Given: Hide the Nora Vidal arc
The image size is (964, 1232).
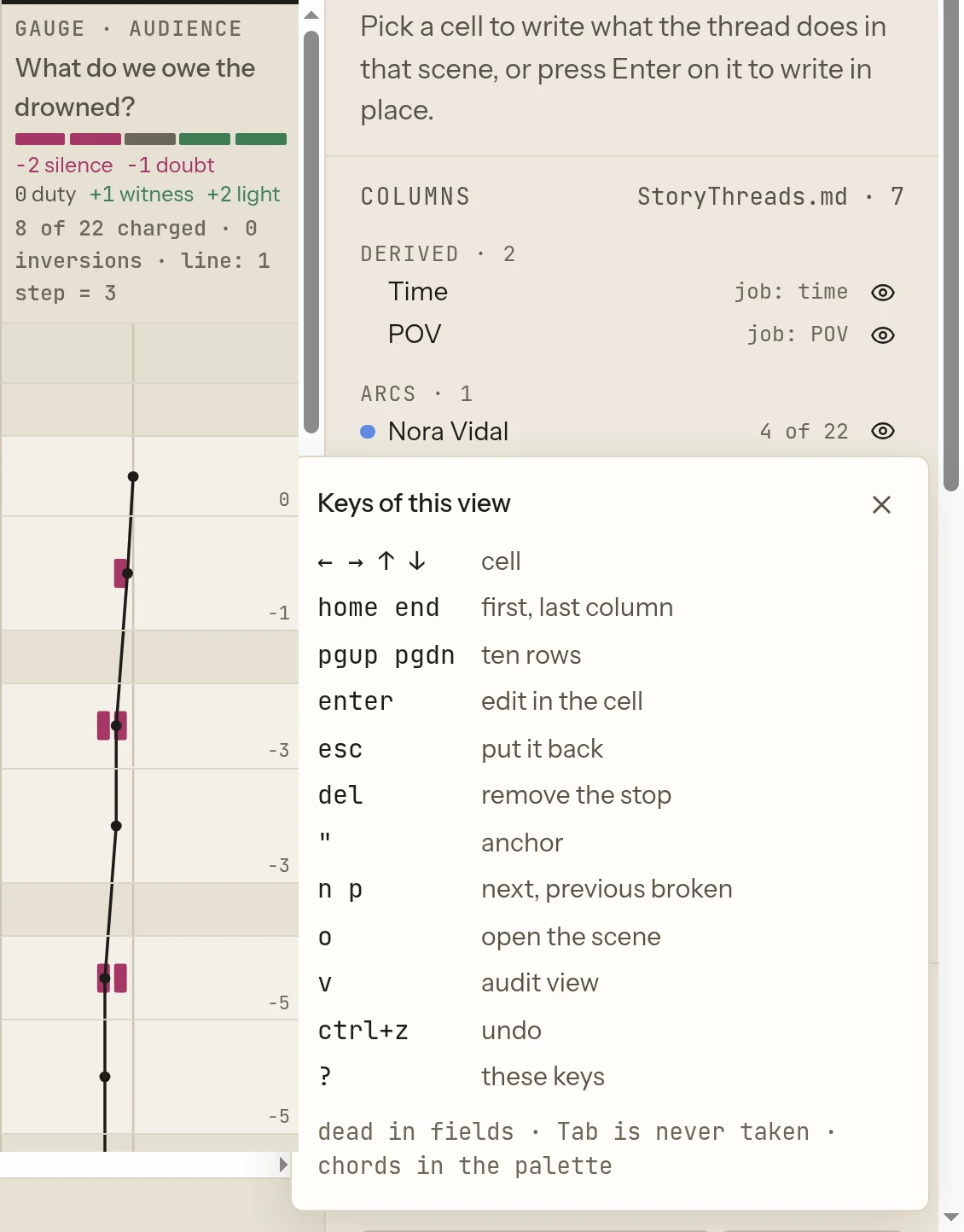Looking at the screenshot, I should (x=883, y=432).
